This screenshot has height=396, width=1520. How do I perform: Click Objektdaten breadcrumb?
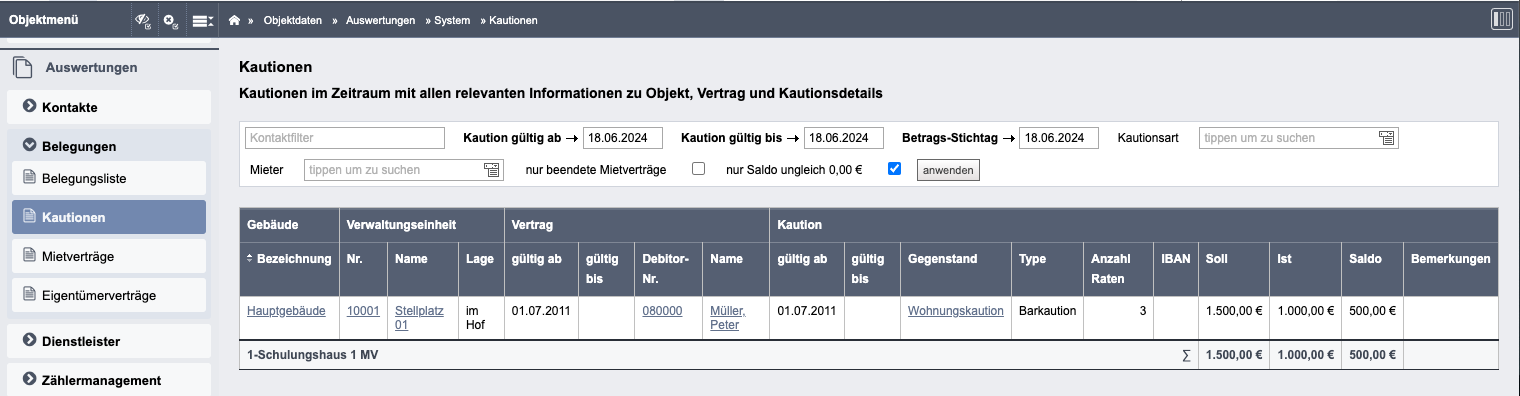pyautogui.click(x=293, y=20)
